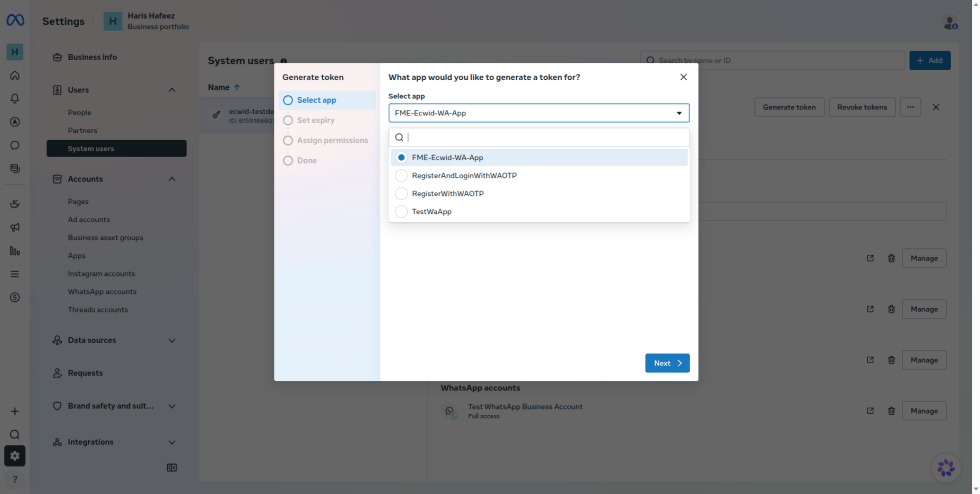Expand Brand safety and suitability section

click(x=172, y=406)
